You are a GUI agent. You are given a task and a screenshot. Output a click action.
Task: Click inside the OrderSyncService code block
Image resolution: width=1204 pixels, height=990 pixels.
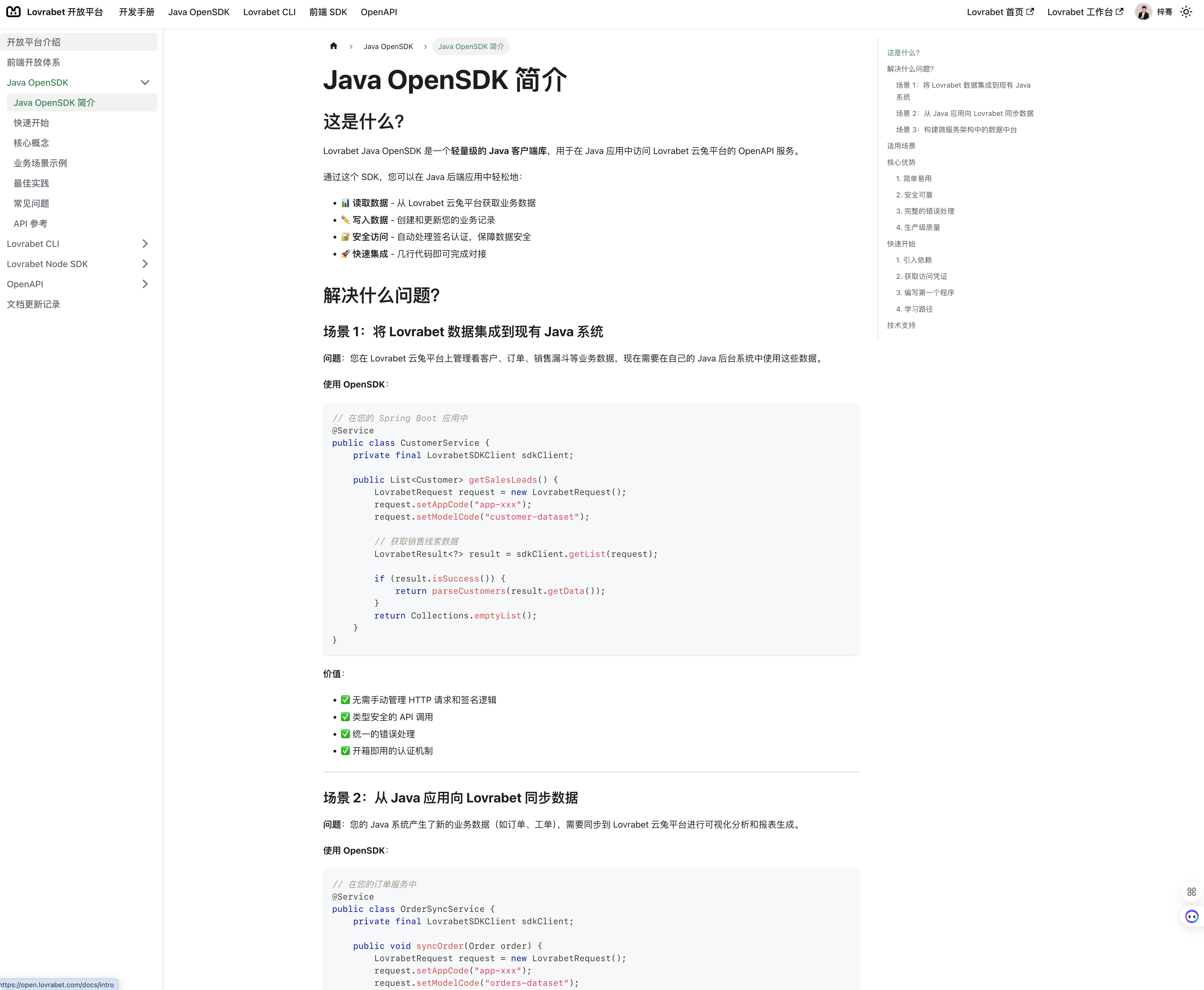(591, 930)
